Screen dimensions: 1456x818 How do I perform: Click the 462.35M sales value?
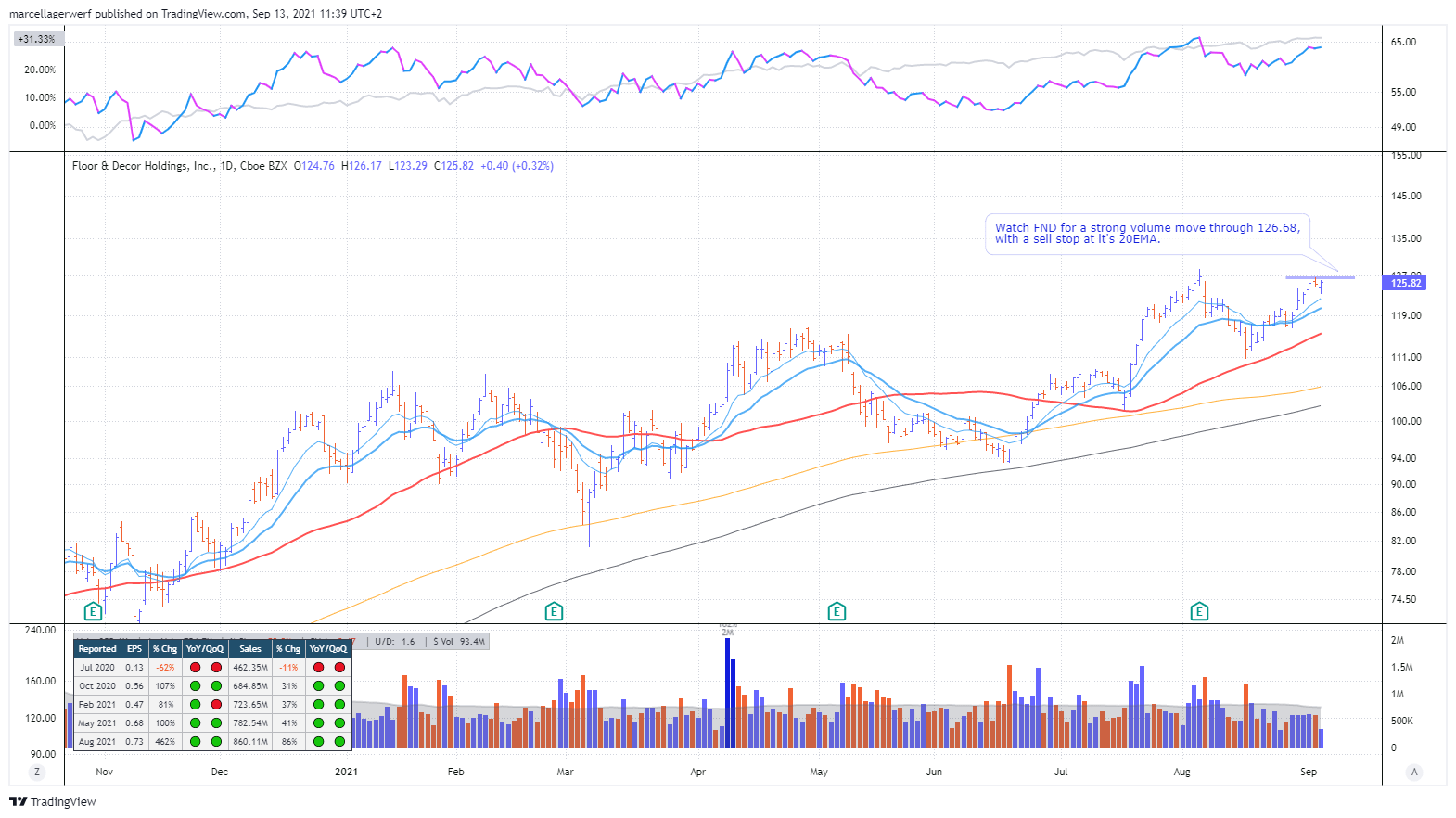[250, 667]
